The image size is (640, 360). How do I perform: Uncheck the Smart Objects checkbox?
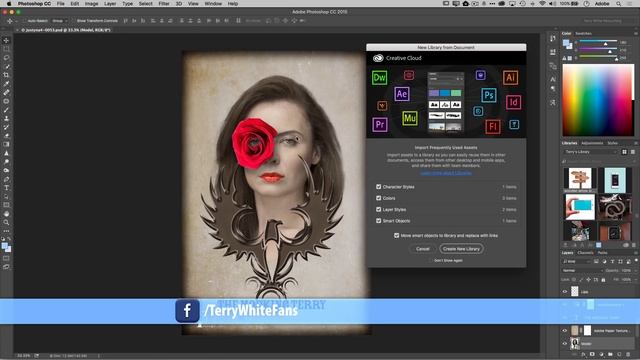tap(378, 221)
